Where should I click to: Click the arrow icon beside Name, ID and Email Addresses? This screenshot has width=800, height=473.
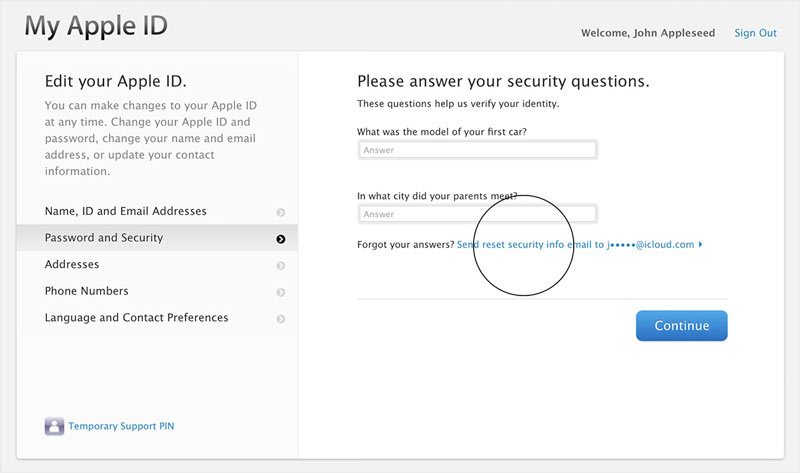[281, 213]
